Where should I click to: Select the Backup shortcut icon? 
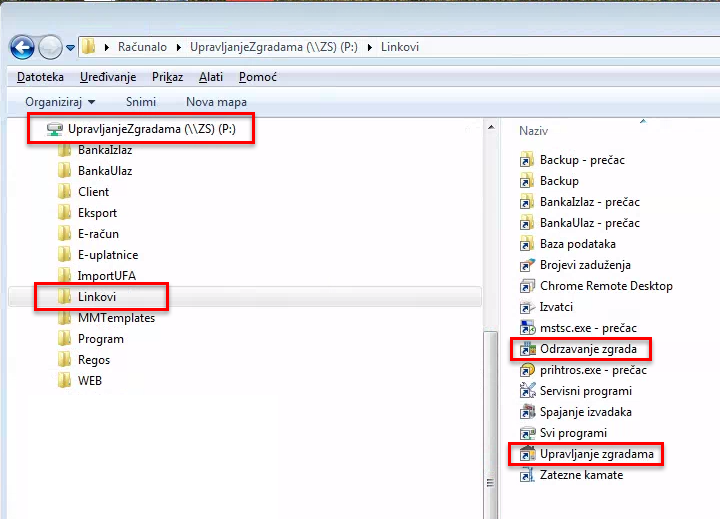click(x=527, y=181)
